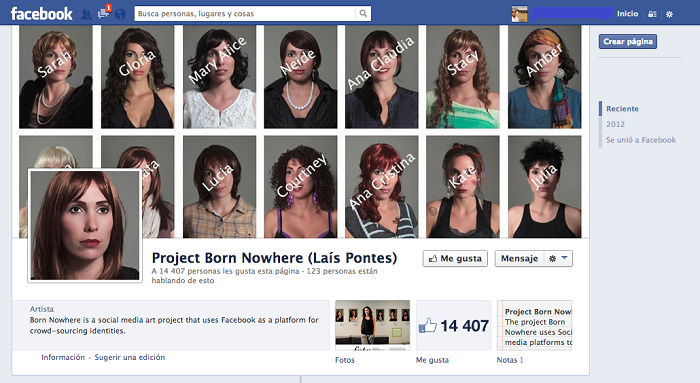Click the Fotos label
This screenshot has height=383, width=700.
345,360
